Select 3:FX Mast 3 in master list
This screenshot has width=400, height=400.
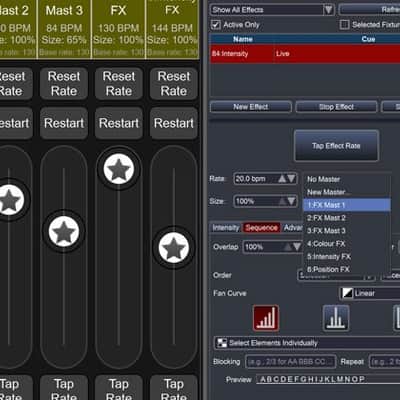(347, 231)
